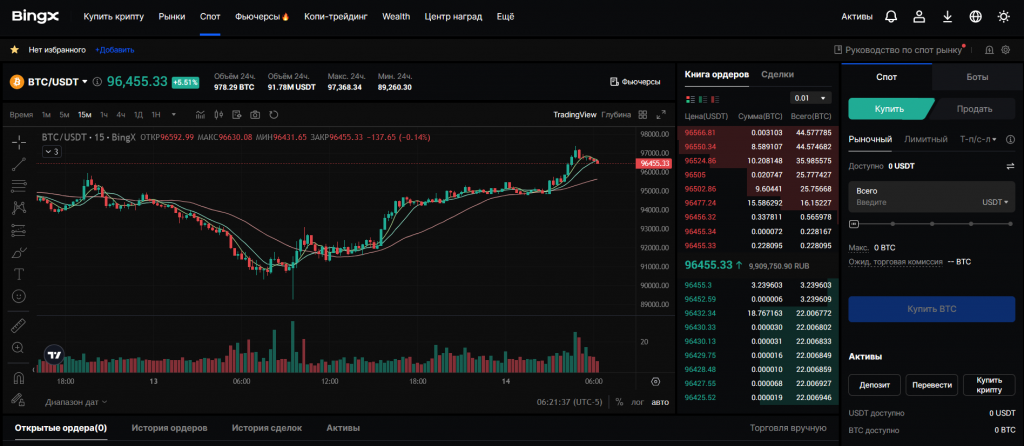Screen dimensions: 1024x446
Task: Open the "Рынки" header menu item
Action: 172,16
